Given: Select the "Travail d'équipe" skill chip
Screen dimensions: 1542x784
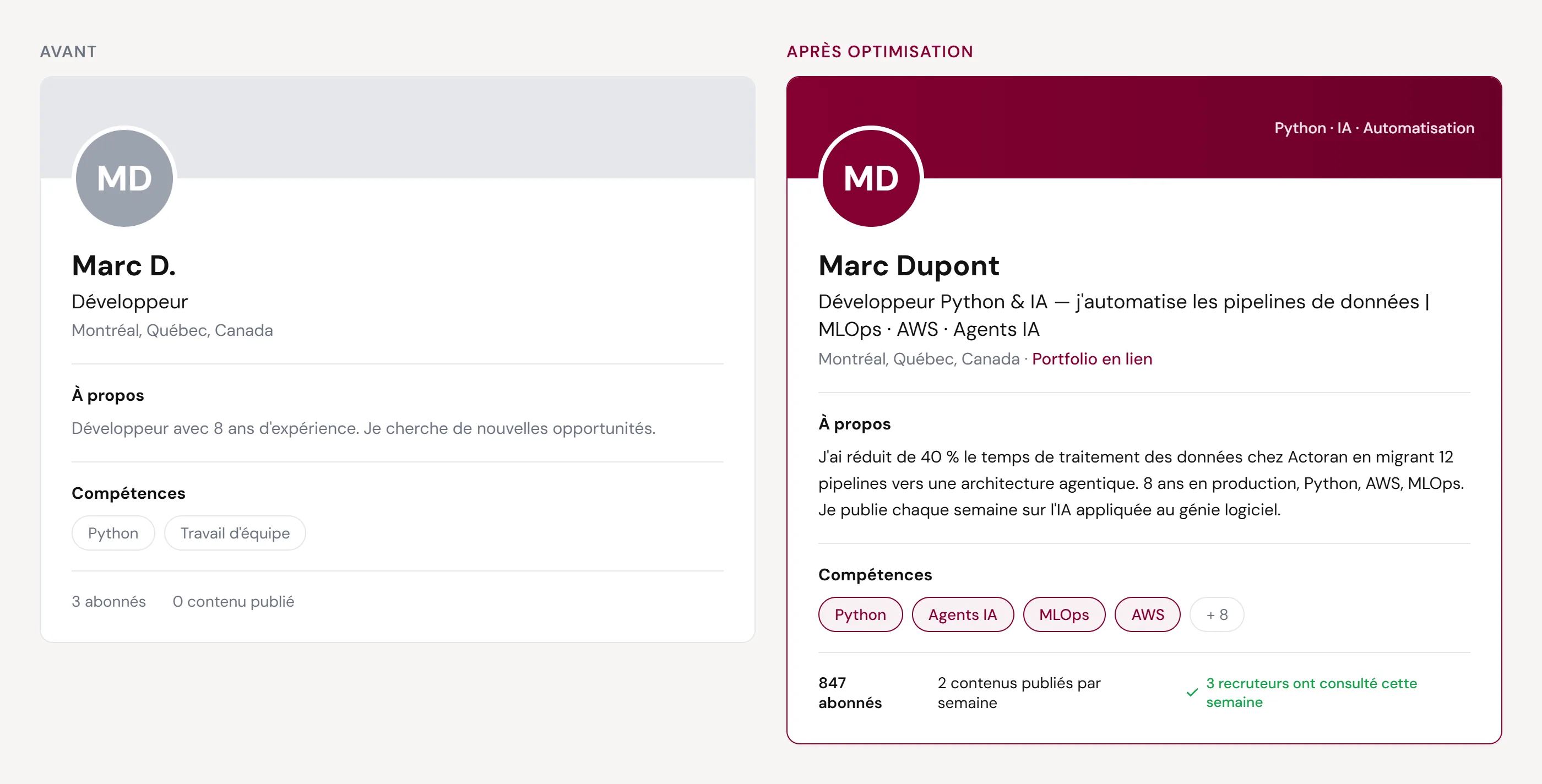Looking at the screenshot, I should click(x=235, y=532).
